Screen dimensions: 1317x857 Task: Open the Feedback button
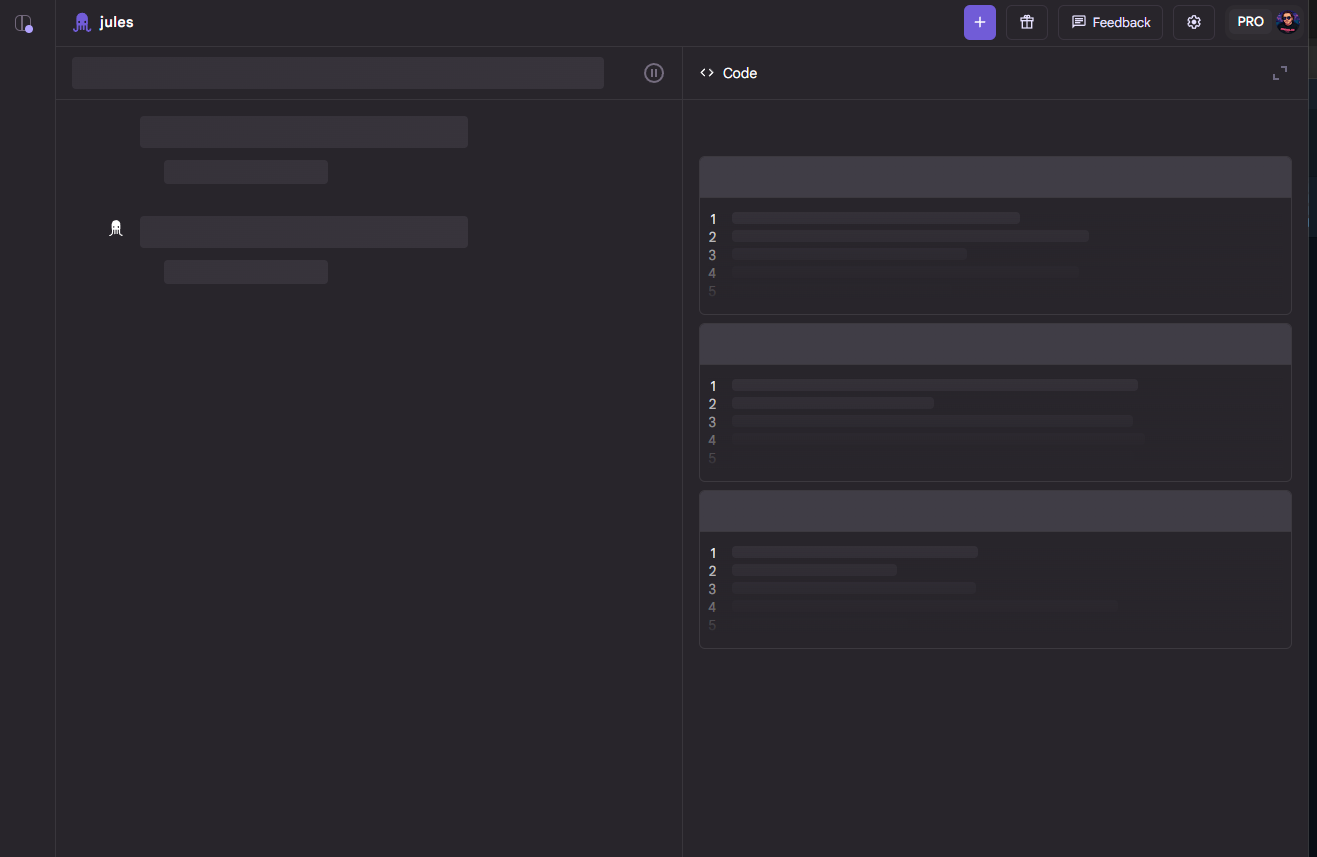pyautogui.click(x=1110, y=22)
